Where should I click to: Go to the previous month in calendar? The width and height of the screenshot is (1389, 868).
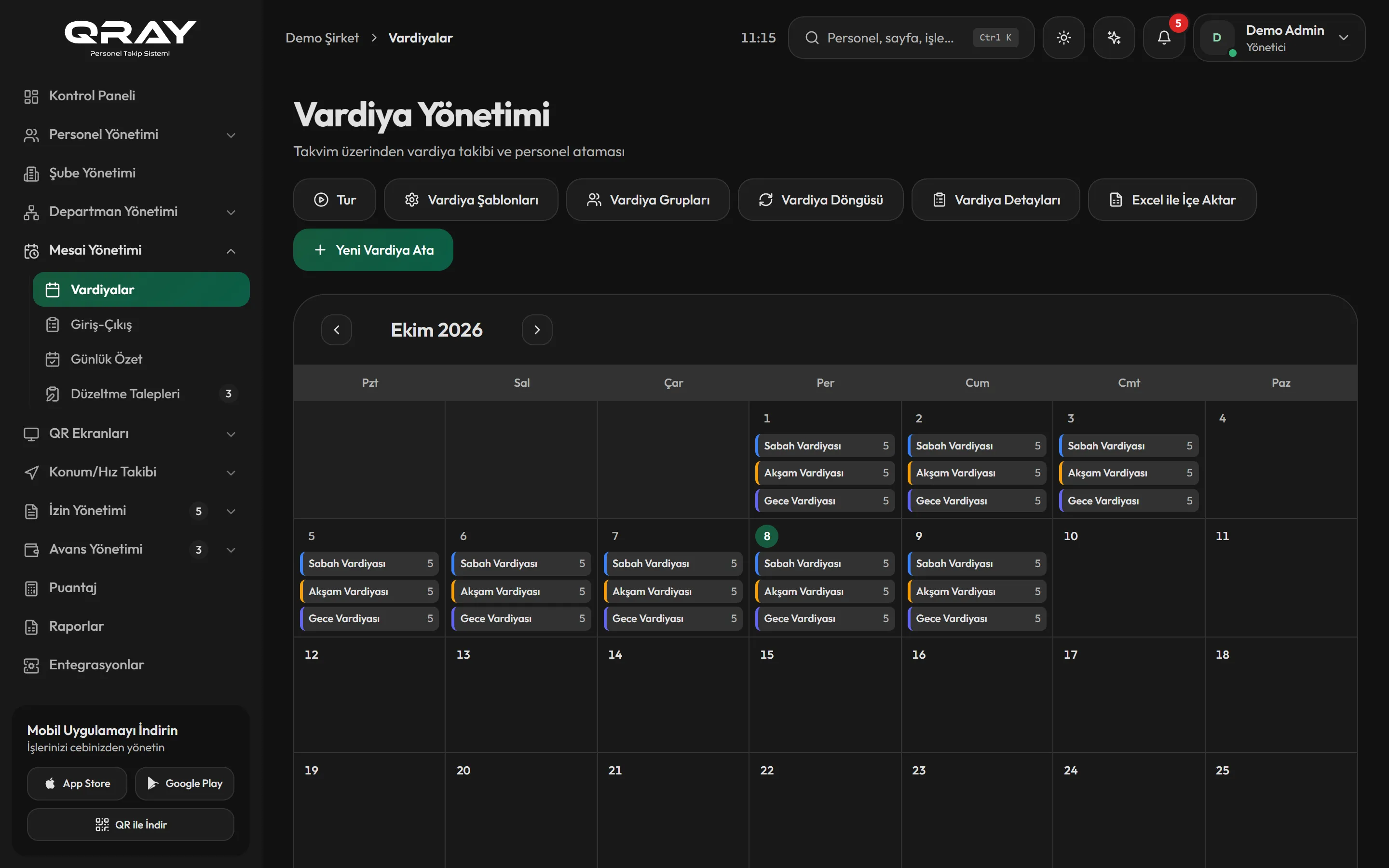(336, 329)
